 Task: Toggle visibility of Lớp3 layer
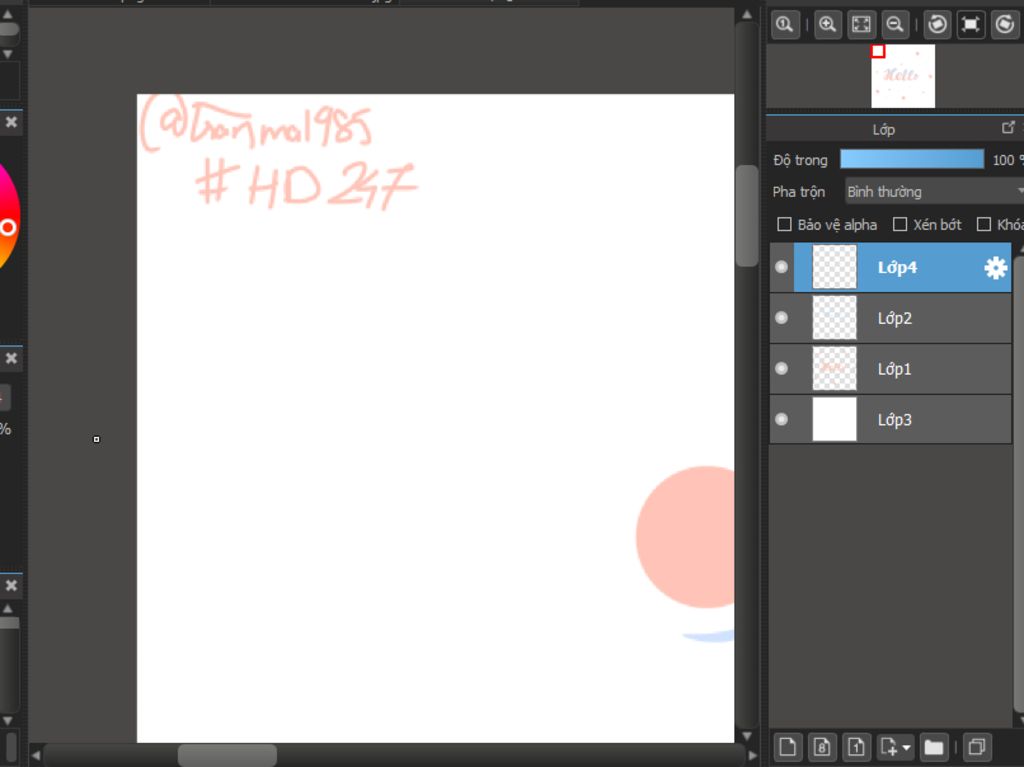tap(782, 419)
